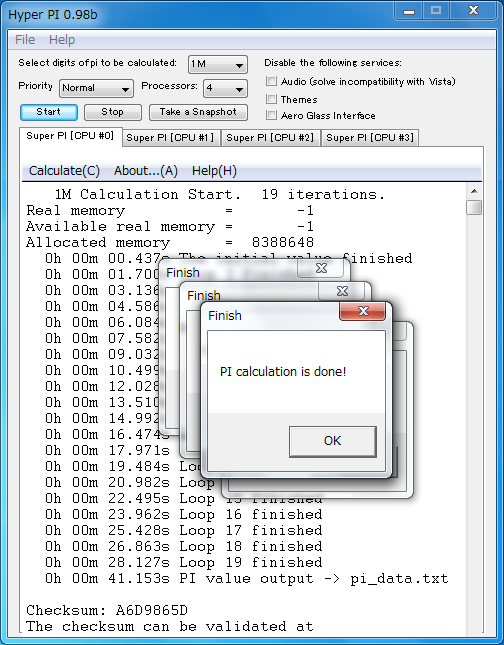The image size is (504, 645).
Task: Click the Stop button
Action: tap(113, 112)
